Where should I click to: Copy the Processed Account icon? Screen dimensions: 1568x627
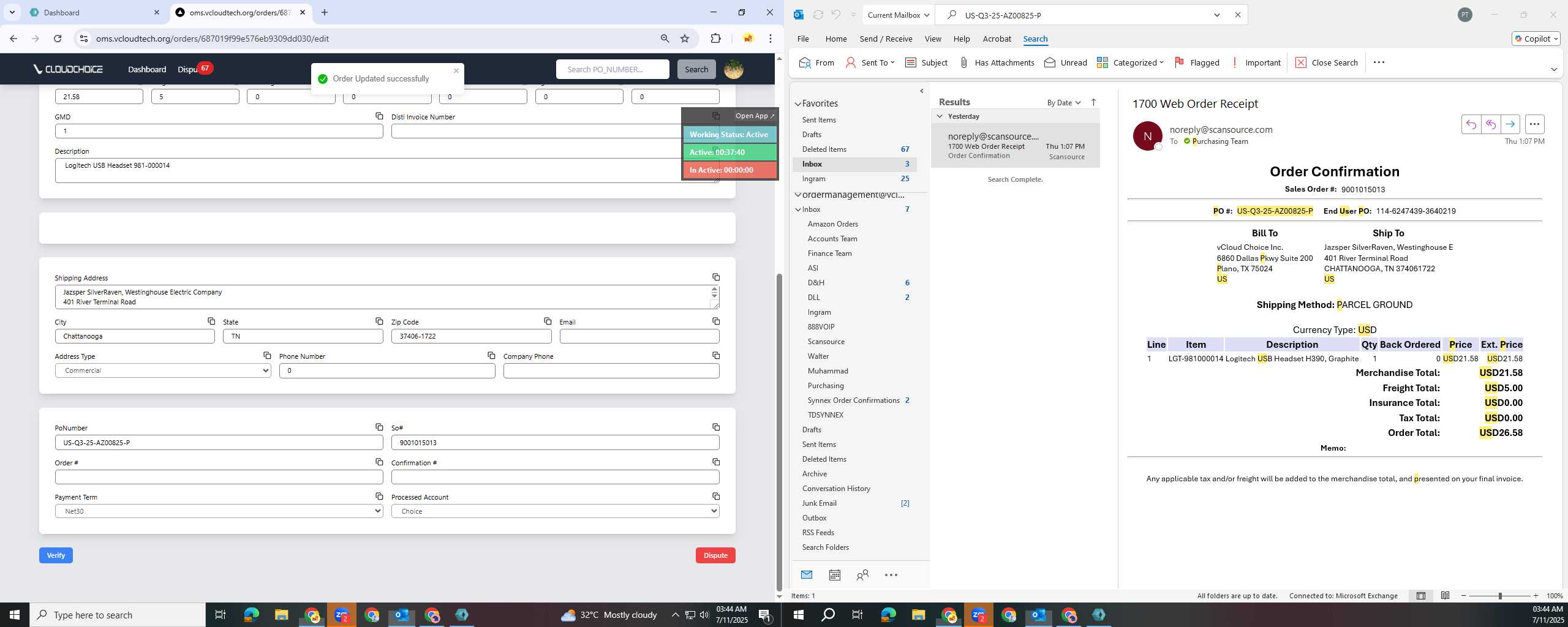coord(715,497)
